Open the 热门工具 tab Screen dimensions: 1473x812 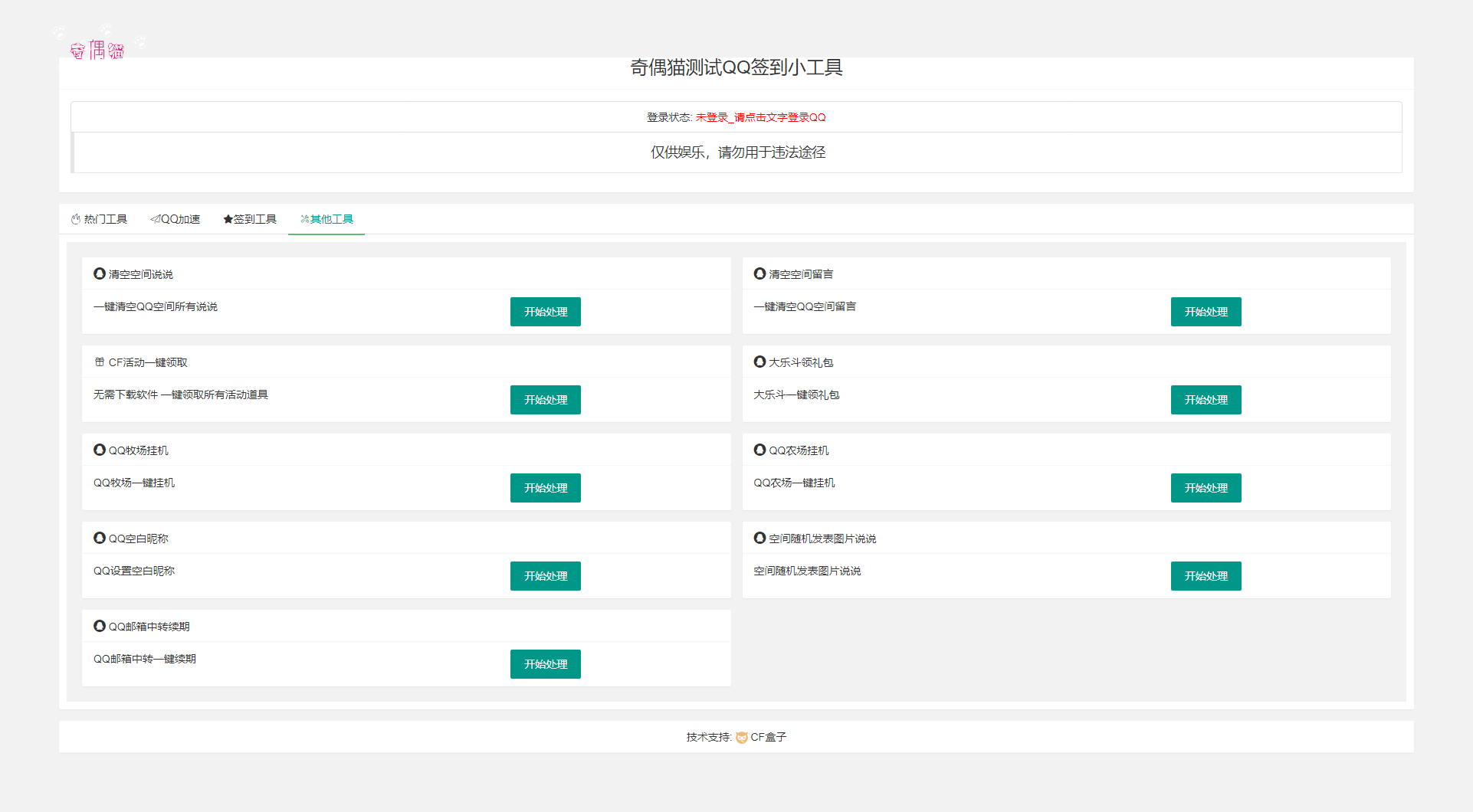[x=99, y=219]
